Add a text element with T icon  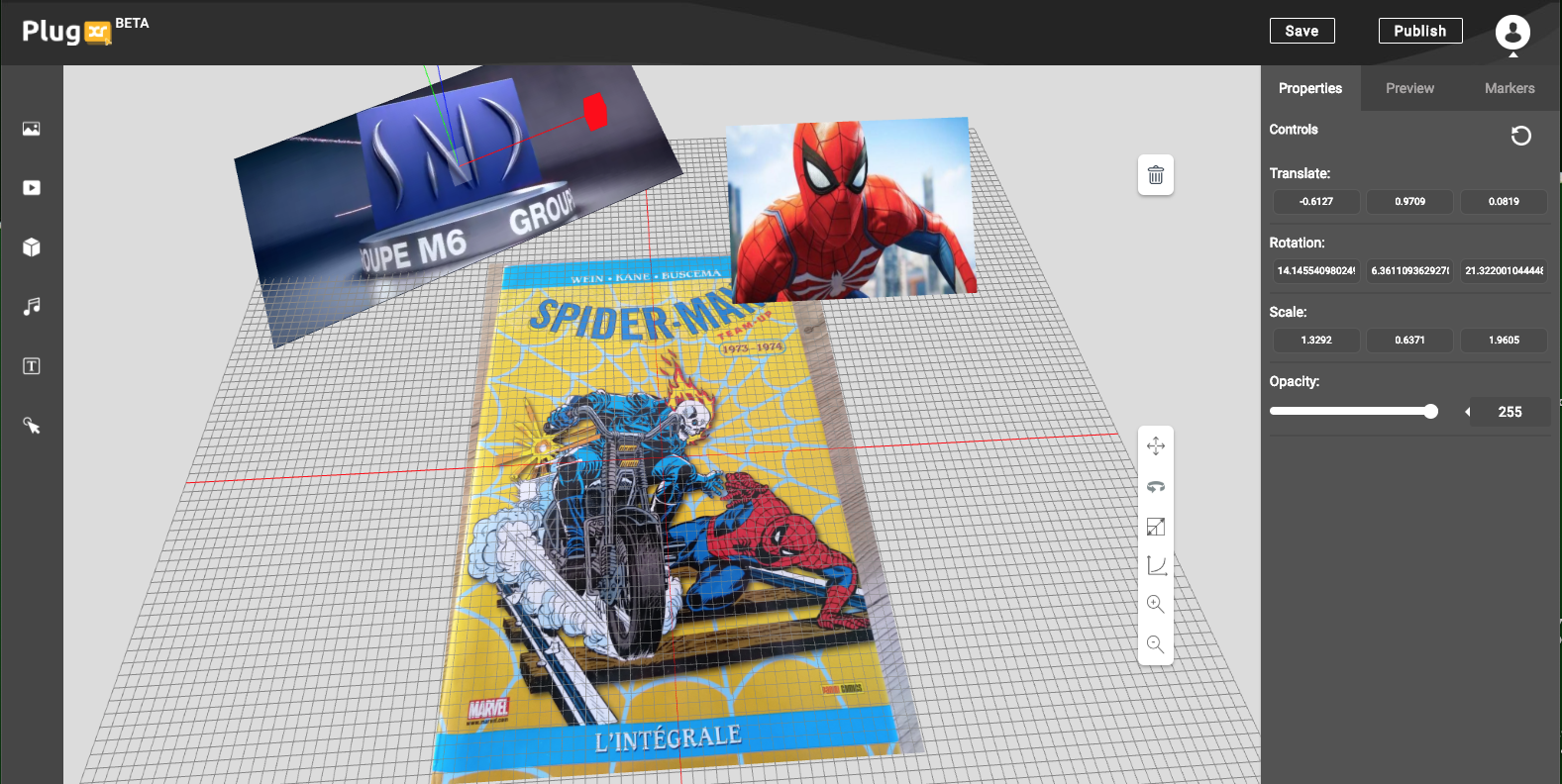pyautogui.click(x=32, y=366)
